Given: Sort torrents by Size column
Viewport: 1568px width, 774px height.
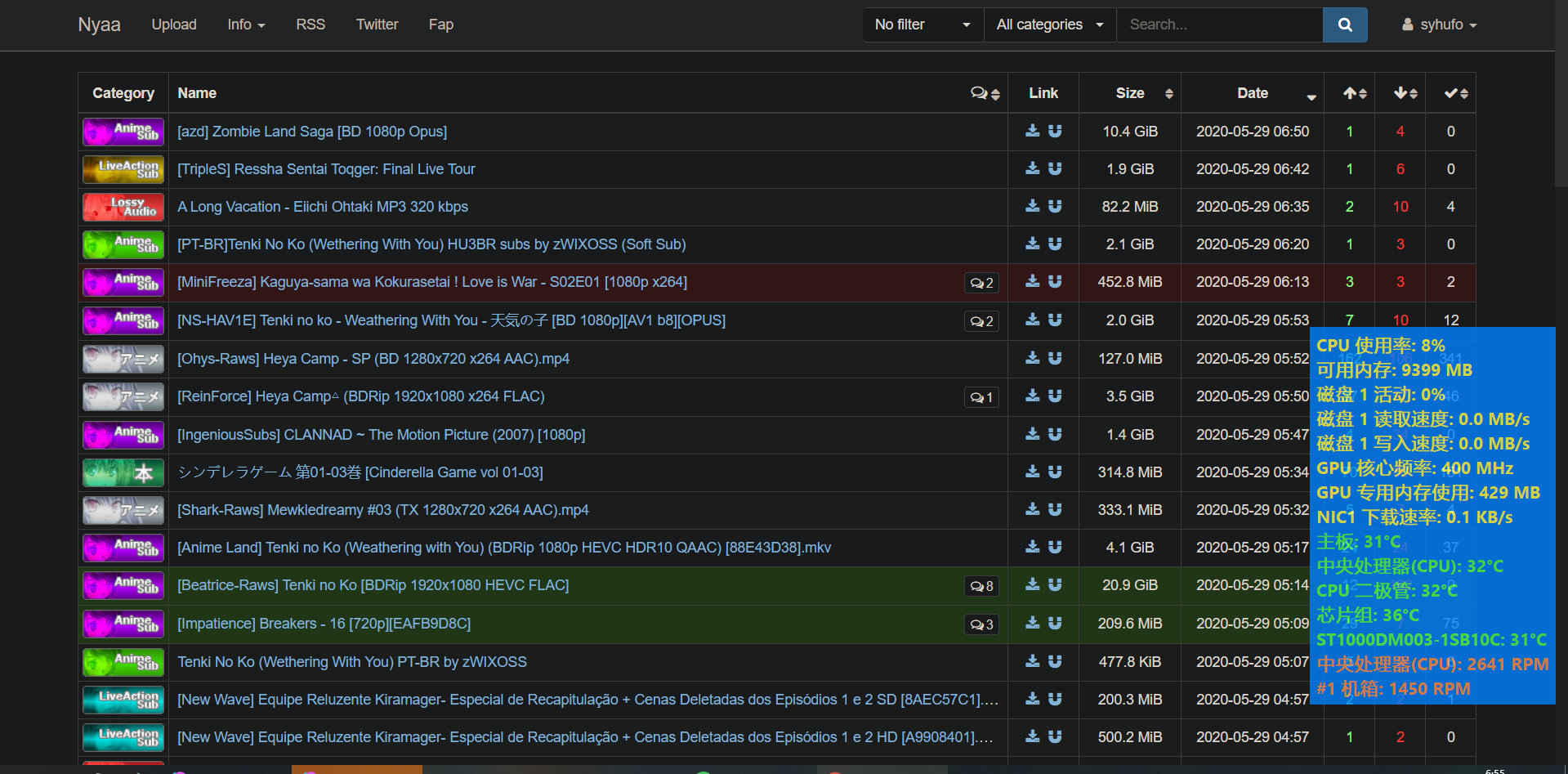Looking at the screenshot, I should (1130, 93).
